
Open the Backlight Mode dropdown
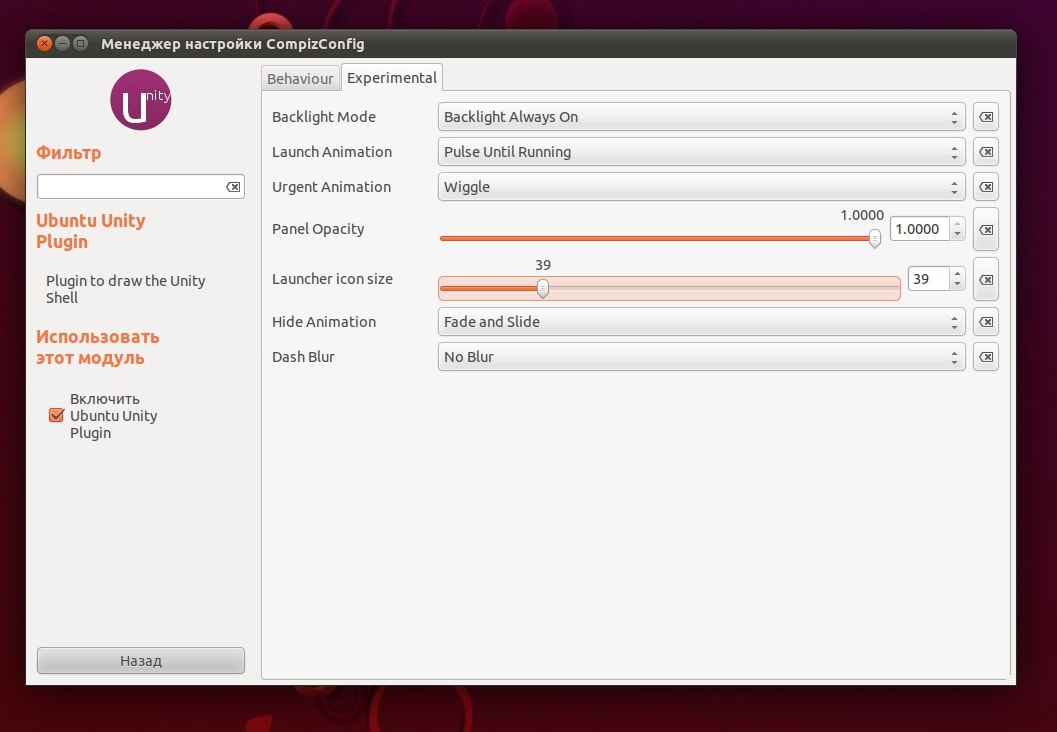click(x=701, y=117)
